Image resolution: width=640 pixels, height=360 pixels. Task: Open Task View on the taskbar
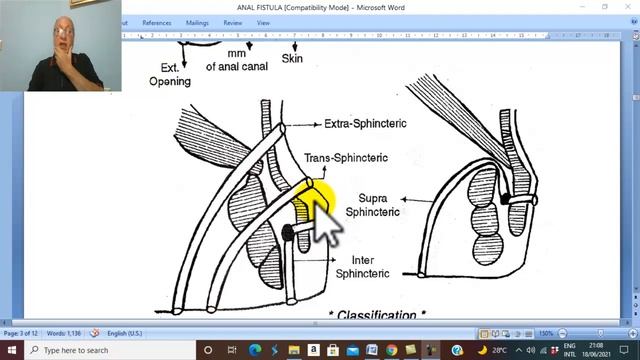point(232,350)
